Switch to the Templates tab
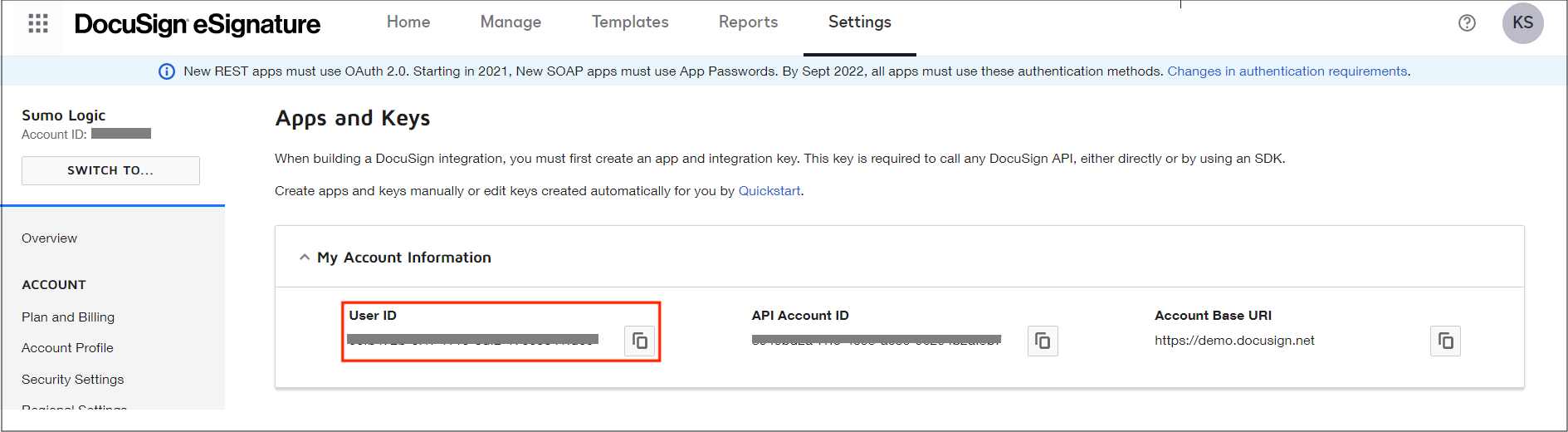Image resolution: width=1568 pixels, height=432 pixels. [x=630, y=22]
